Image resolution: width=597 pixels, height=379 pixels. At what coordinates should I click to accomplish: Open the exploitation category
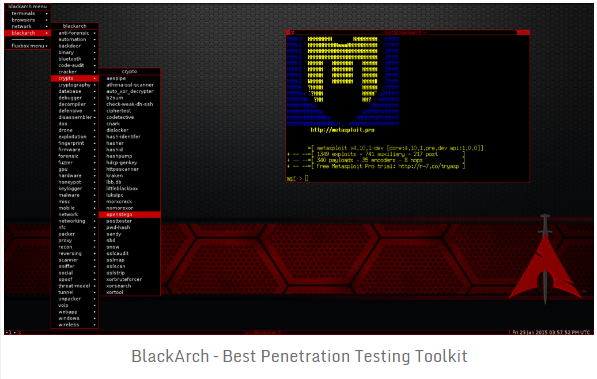[75, 137]
